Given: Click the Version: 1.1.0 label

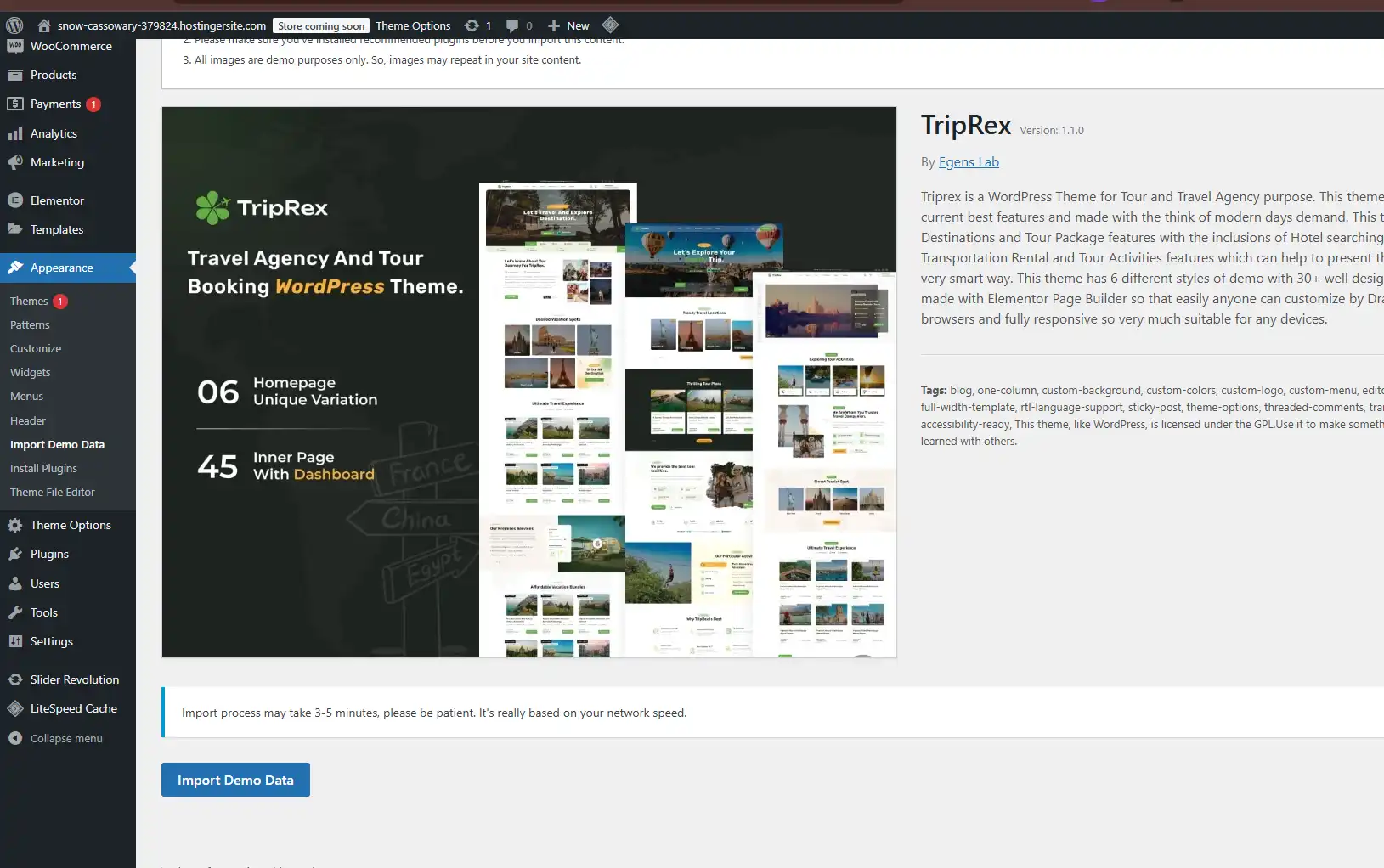Looking at the screenshot, I should (1052, 130).
